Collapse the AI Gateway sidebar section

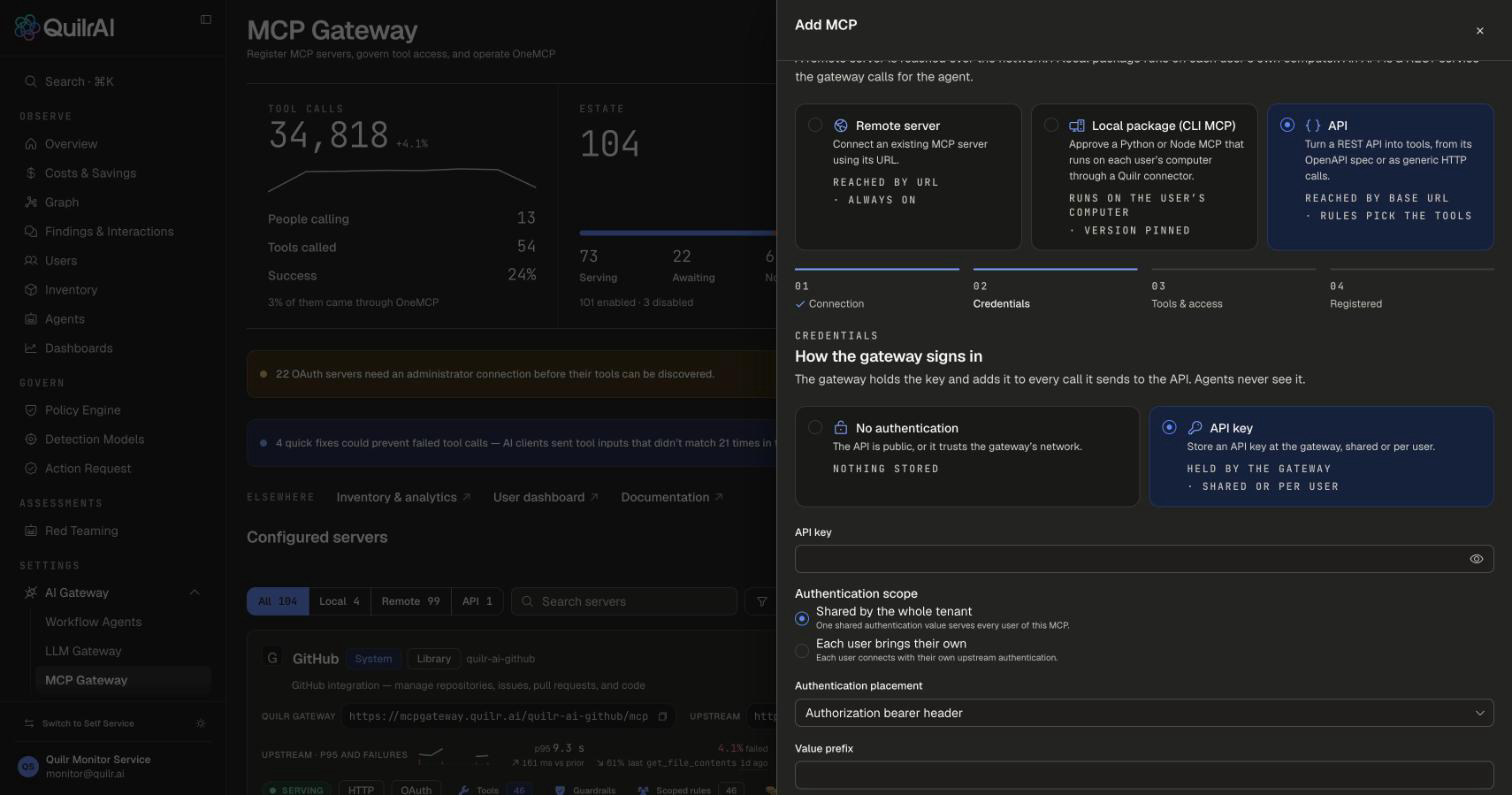pos(194,593)
